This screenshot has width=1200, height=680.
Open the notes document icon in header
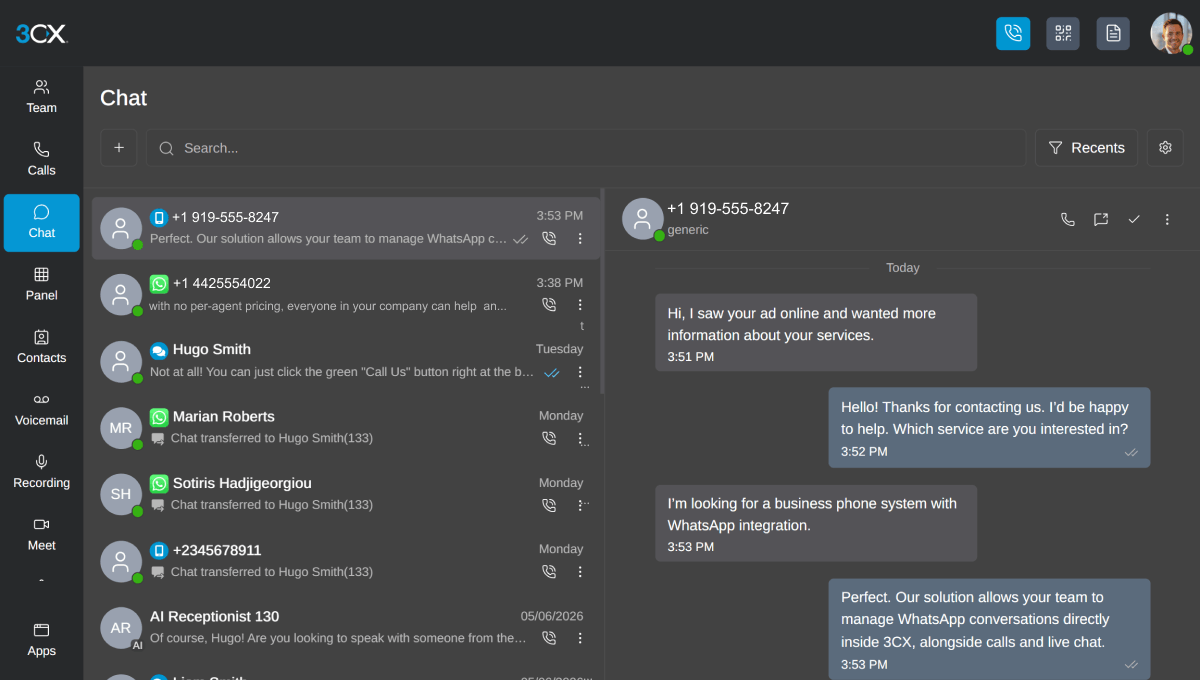(x=1113, y=33)
